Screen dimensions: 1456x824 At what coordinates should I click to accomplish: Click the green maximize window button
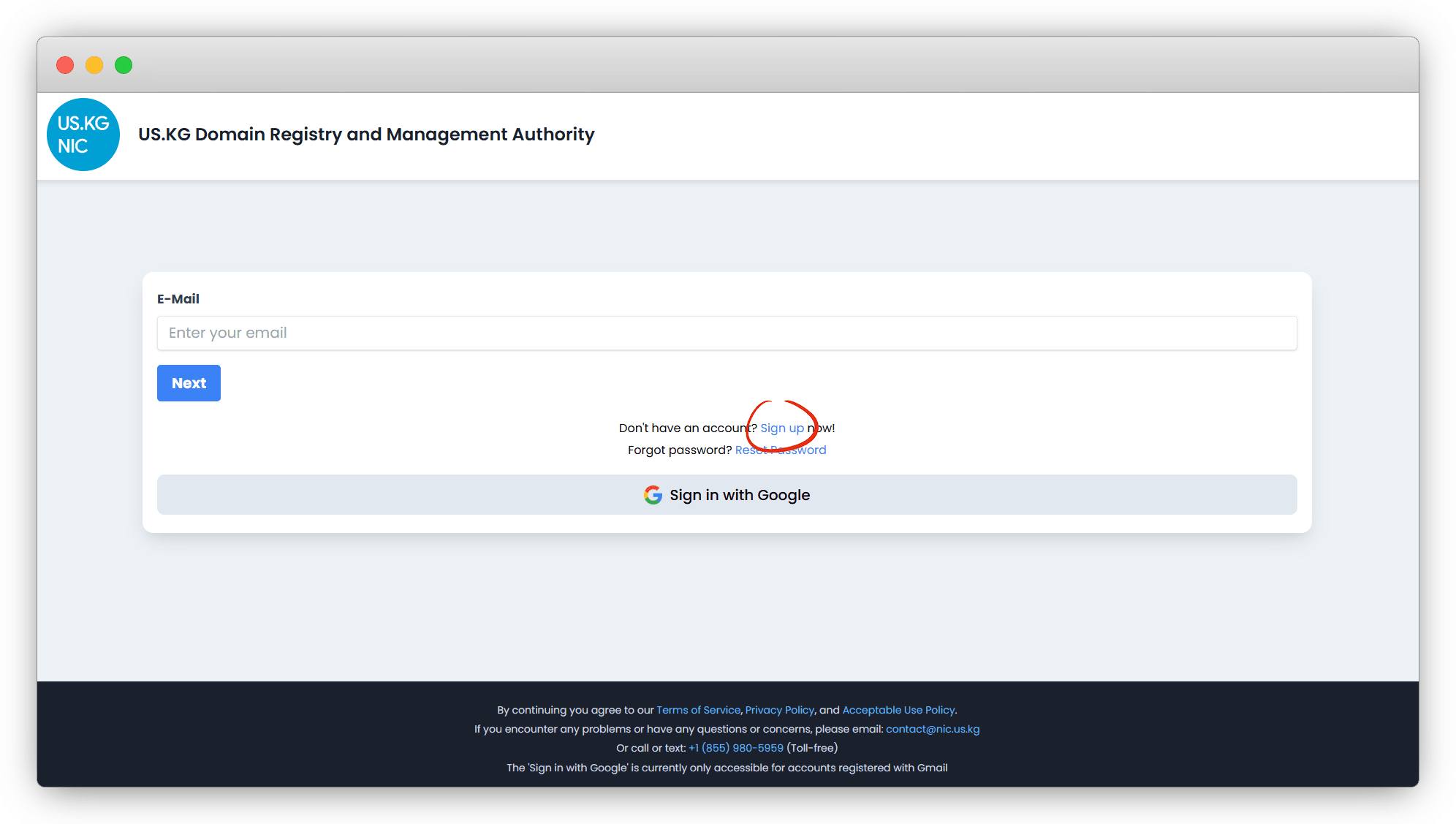click(124, 65)
